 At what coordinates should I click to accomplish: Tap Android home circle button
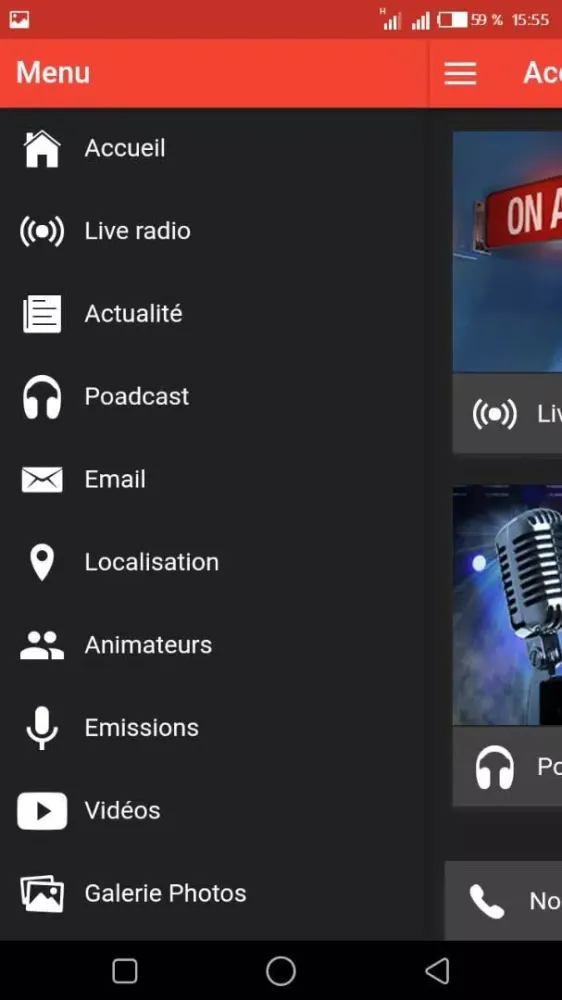281,971
